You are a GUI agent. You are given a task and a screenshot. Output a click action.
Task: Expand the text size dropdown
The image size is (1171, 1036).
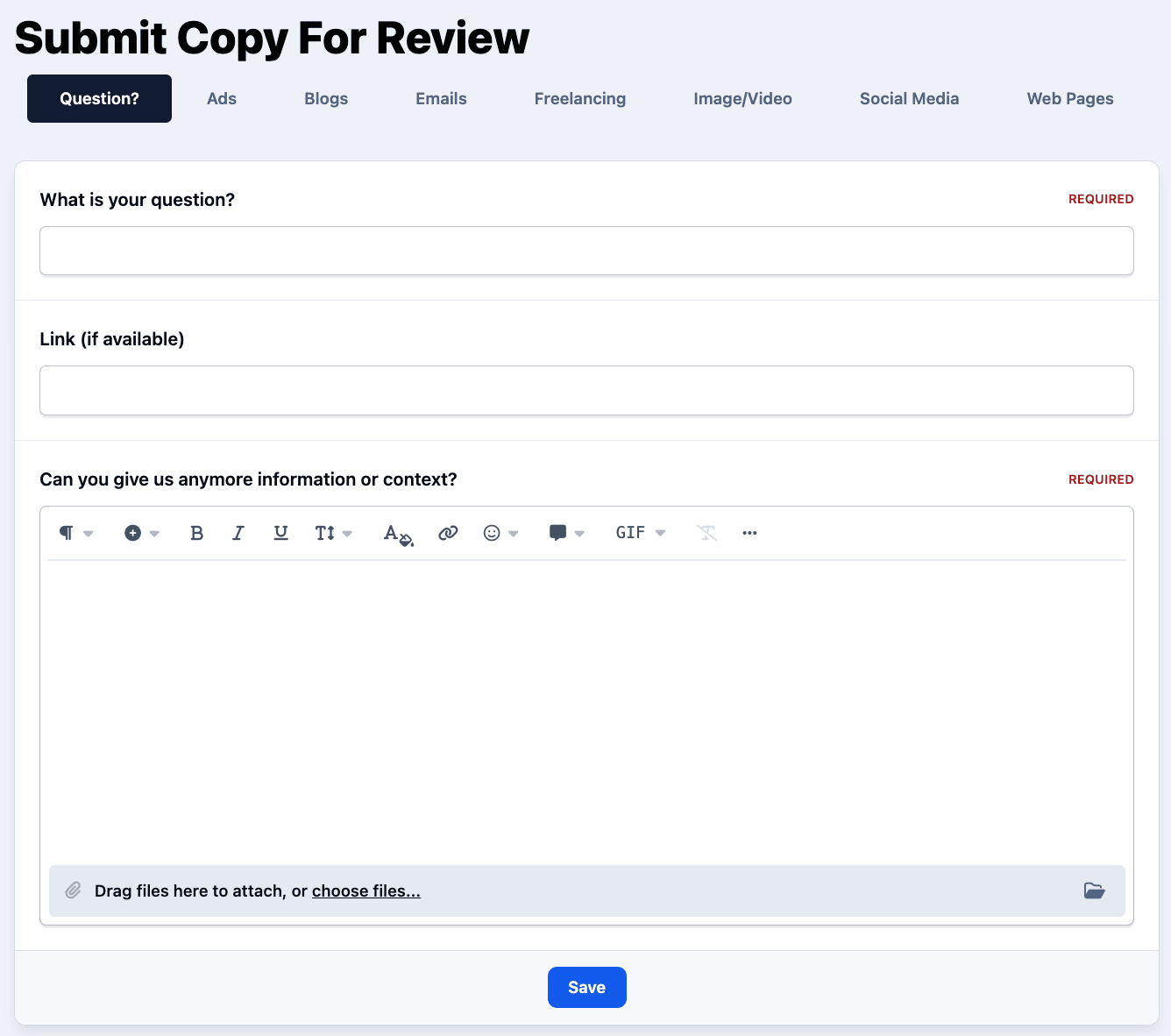coord(333,533)
